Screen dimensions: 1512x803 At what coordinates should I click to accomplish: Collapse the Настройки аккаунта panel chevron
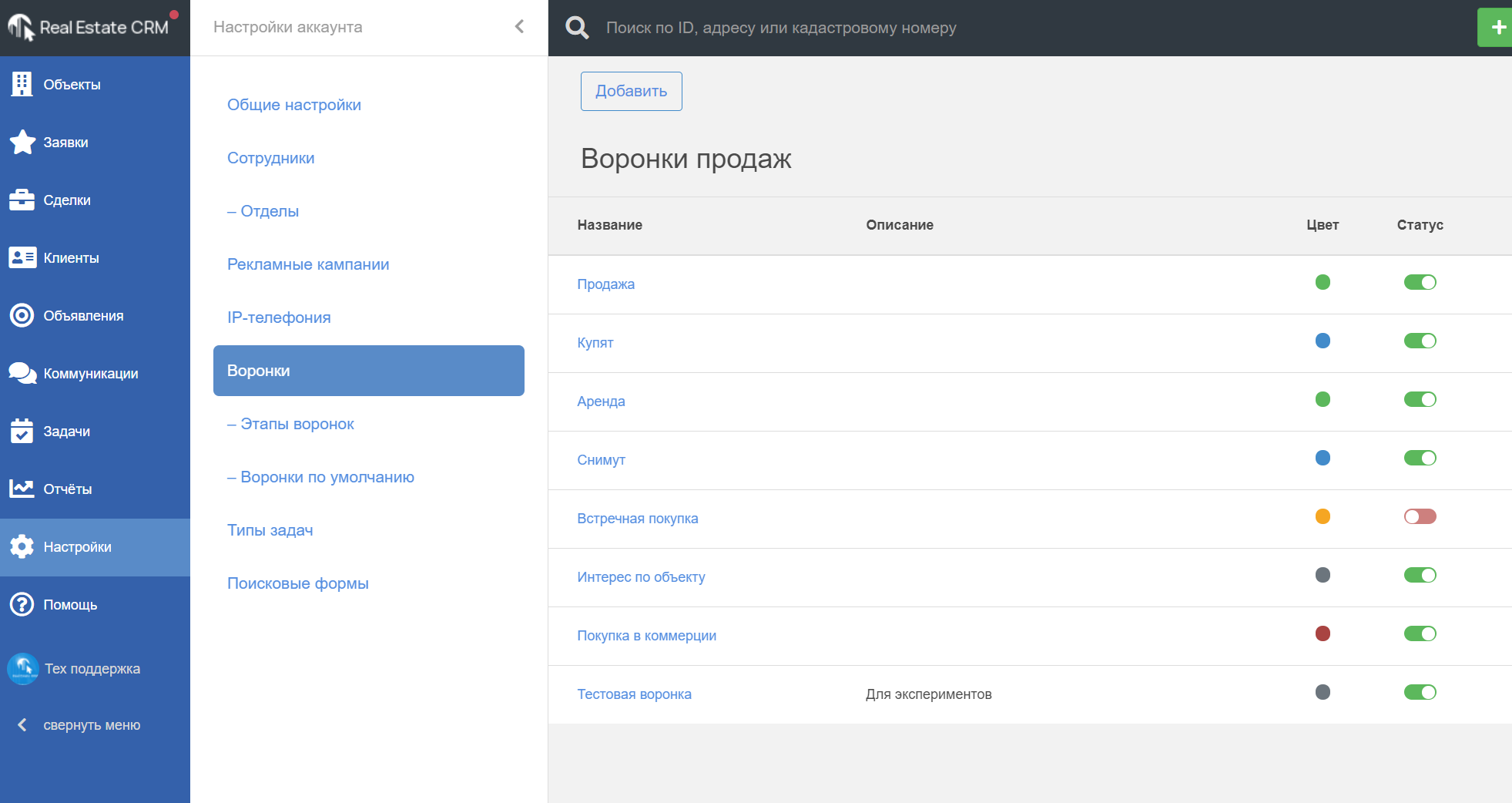pyautogui.click(x=519, y=27)
